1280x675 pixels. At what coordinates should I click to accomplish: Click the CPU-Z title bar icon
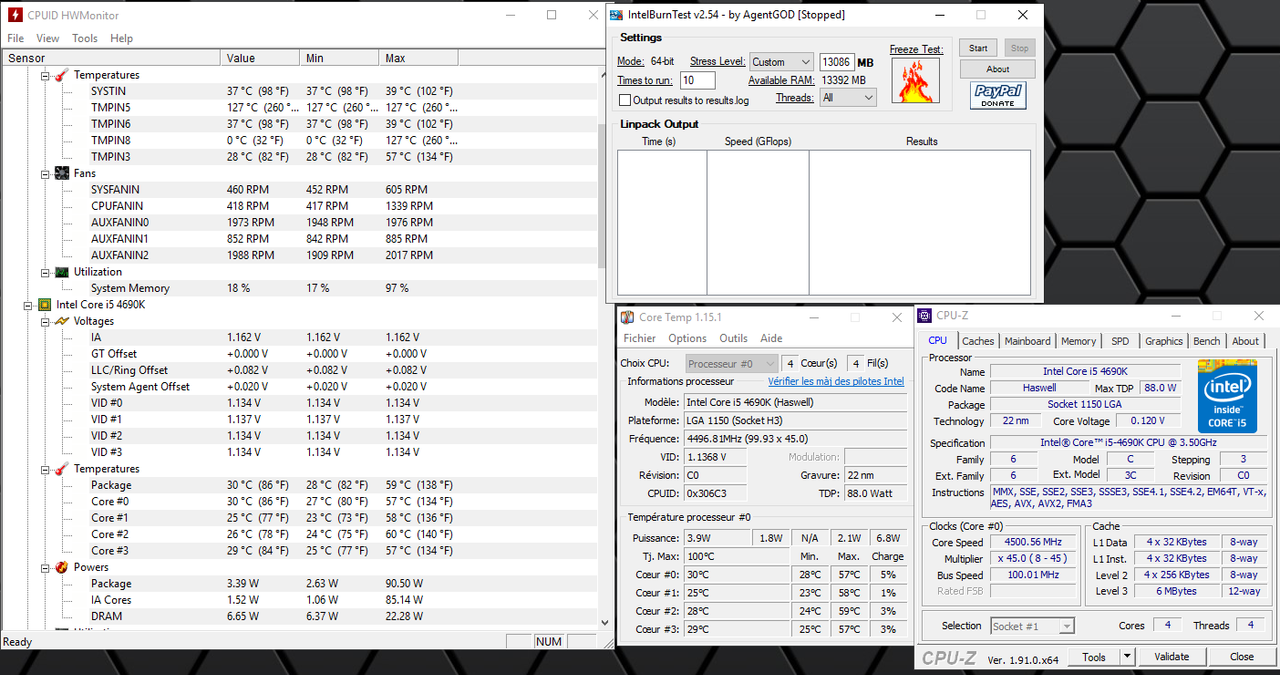[925, 315]
